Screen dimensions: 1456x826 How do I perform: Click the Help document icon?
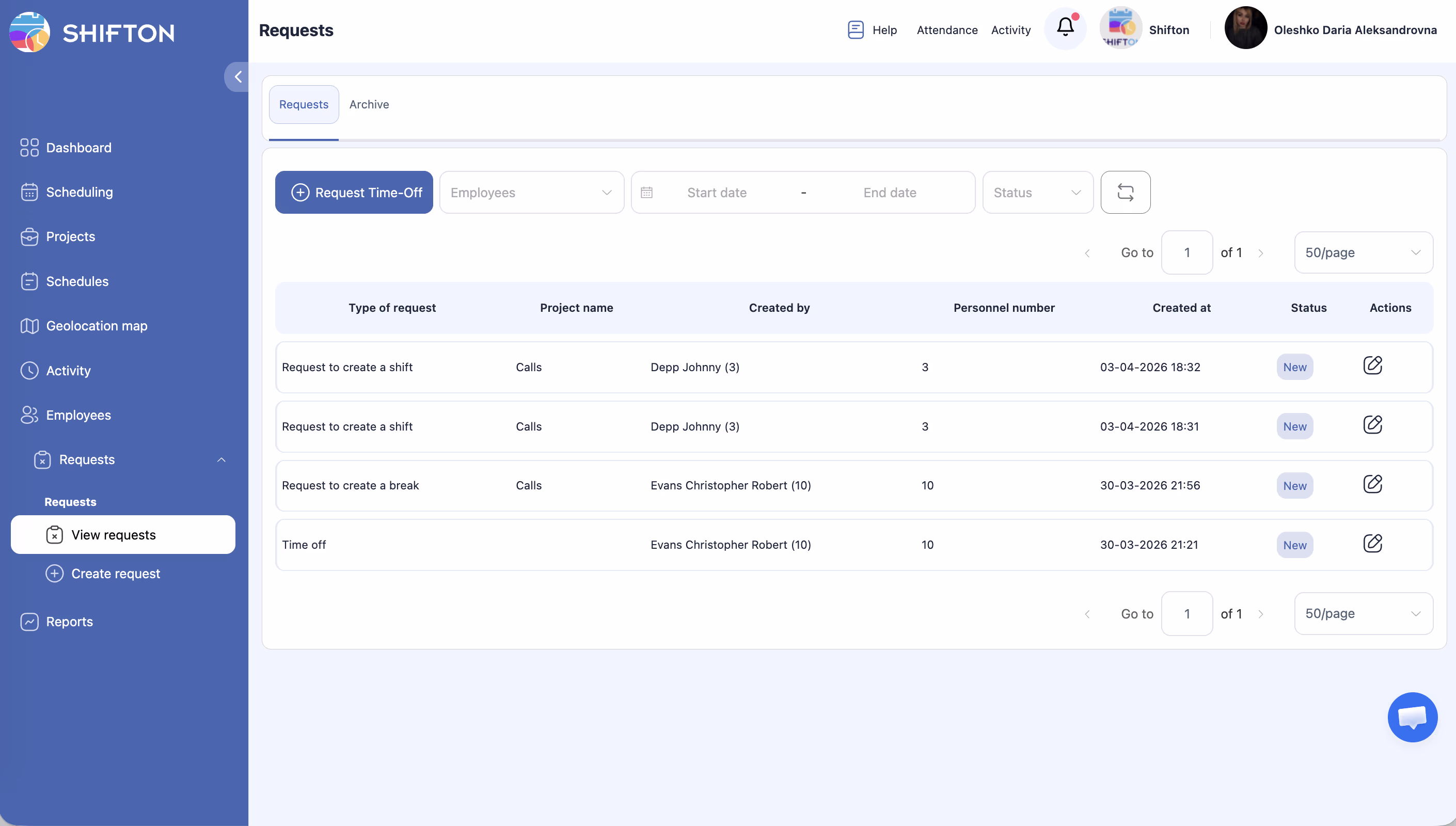pos(856,29)
